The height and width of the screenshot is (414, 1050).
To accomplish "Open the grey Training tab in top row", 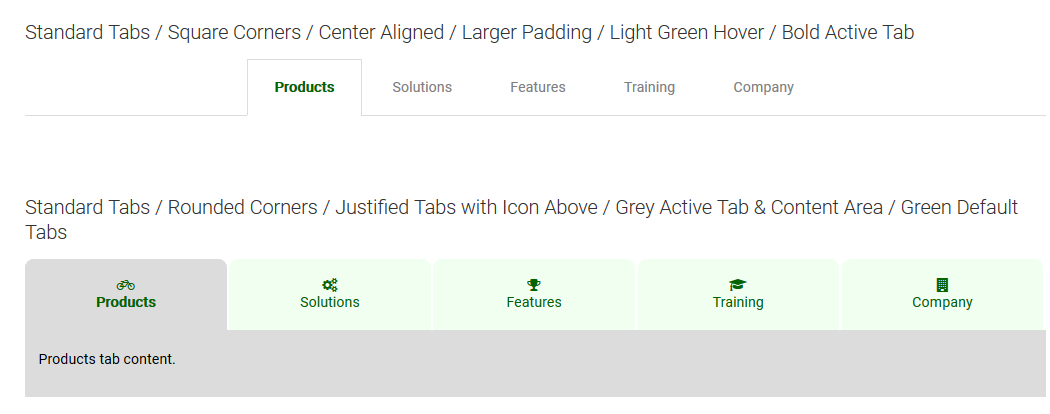I will (650, 87).
